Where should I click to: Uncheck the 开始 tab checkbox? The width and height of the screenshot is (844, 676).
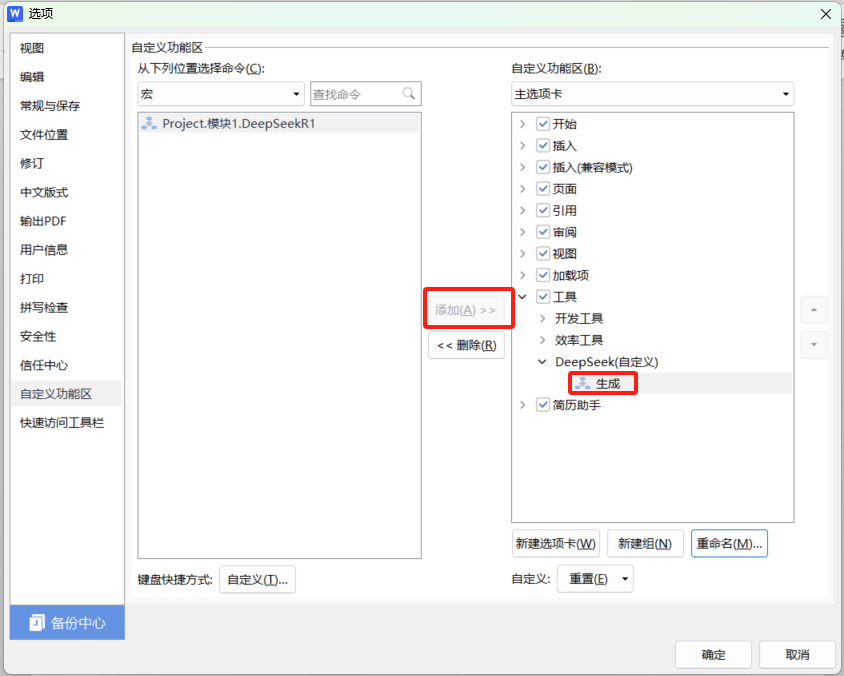tap(543, 124)
